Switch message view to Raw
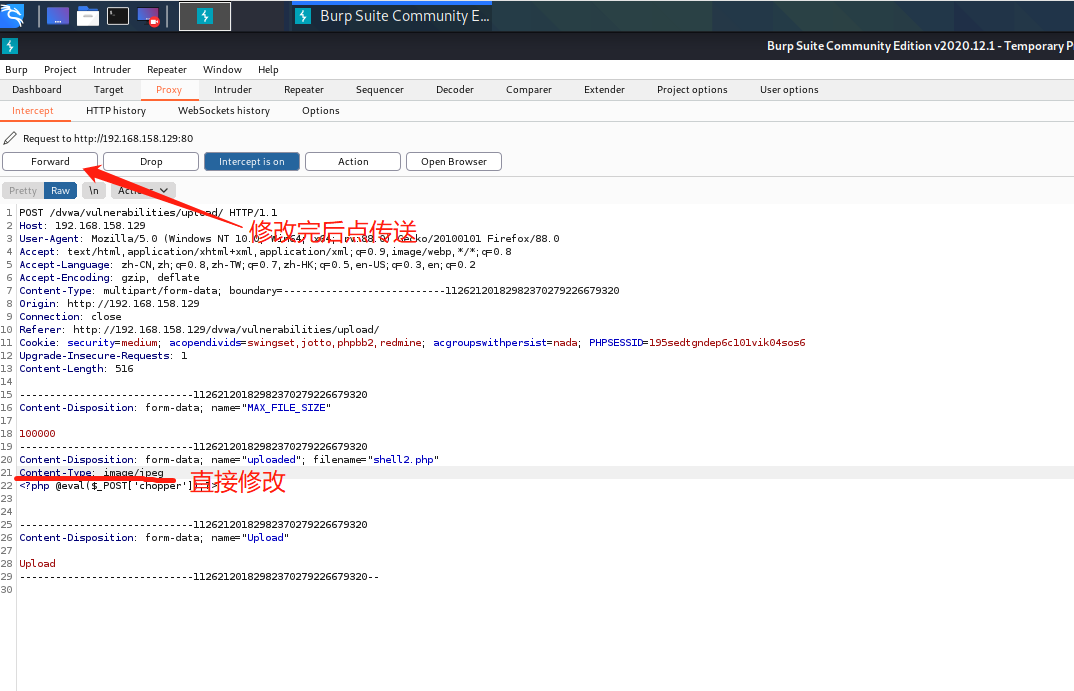 (60, 190)
